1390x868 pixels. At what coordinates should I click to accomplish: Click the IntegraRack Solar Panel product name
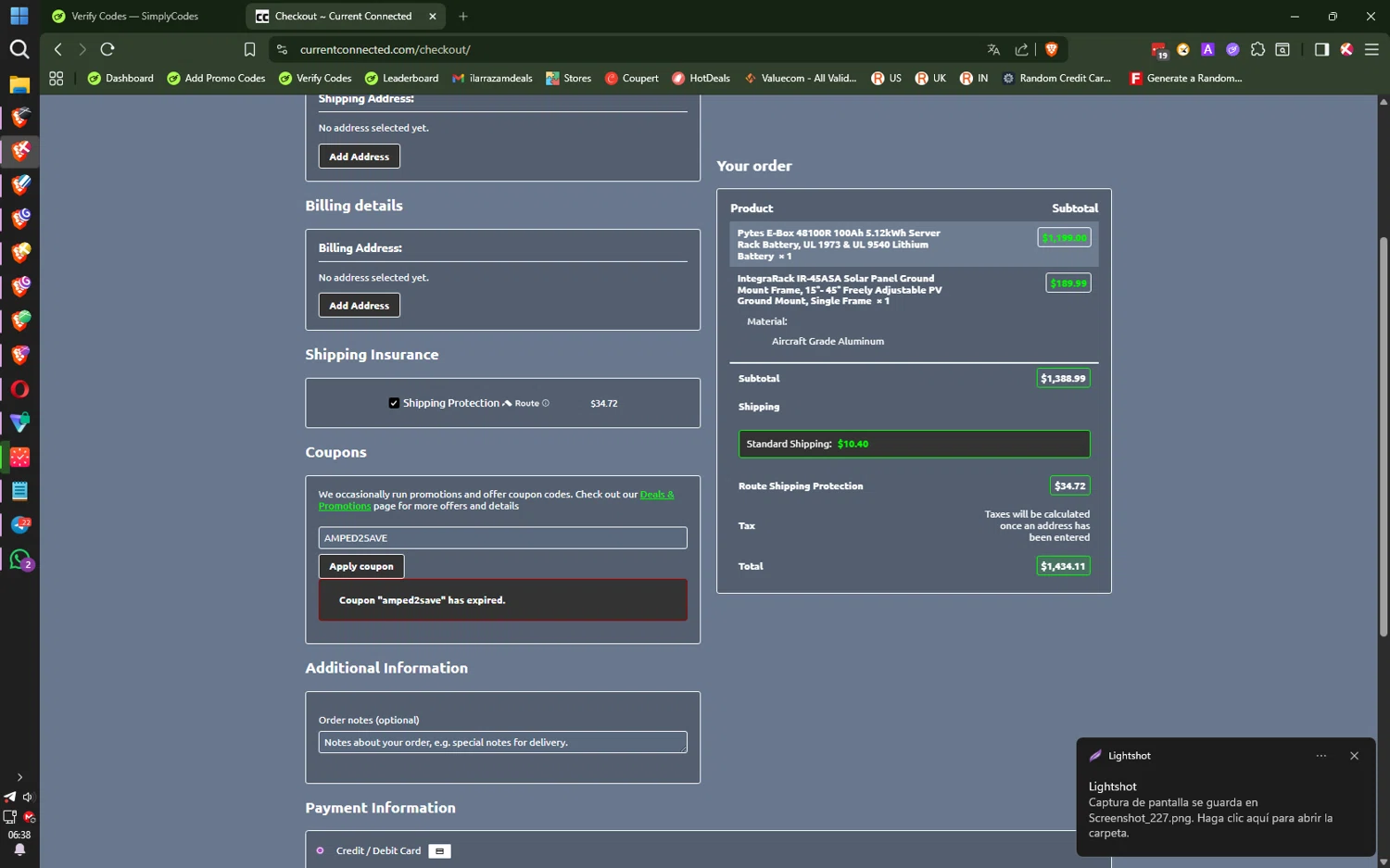[840, 289]
